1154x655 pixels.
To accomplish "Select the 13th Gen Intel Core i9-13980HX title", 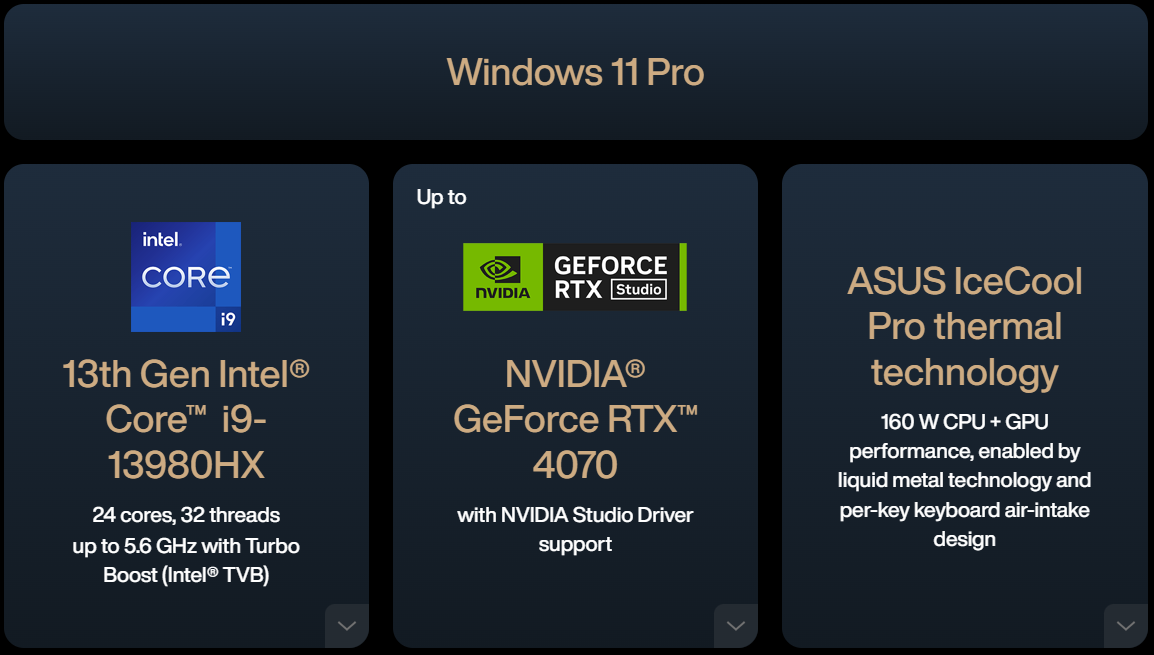I will click(x=185, y=419).
